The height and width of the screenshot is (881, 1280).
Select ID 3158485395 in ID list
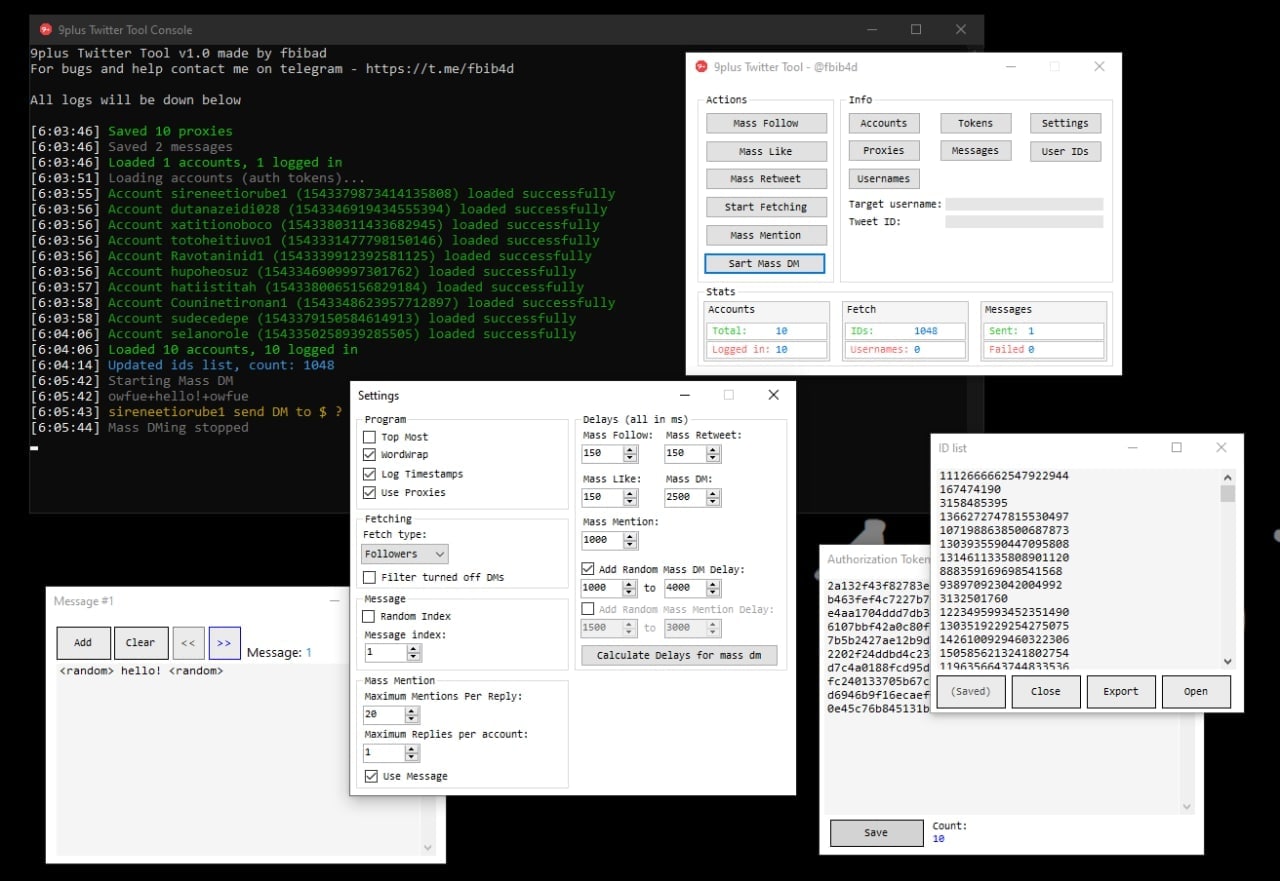point(974,503)
